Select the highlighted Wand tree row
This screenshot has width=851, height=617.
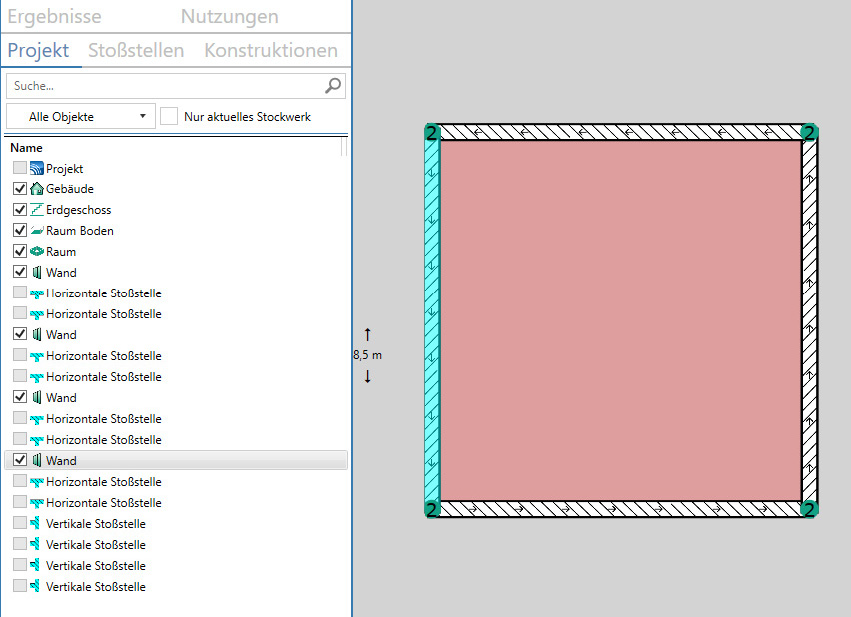pyautogui.click(x=176, y=460)
